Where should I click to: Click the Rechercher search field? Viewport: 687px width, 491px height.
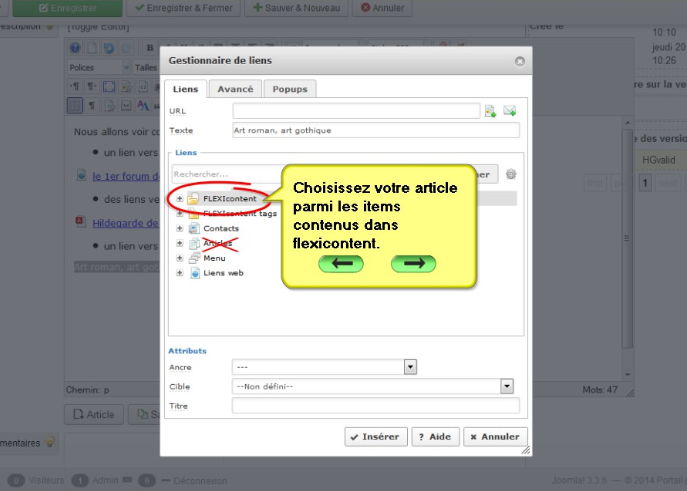pos(227,174)
